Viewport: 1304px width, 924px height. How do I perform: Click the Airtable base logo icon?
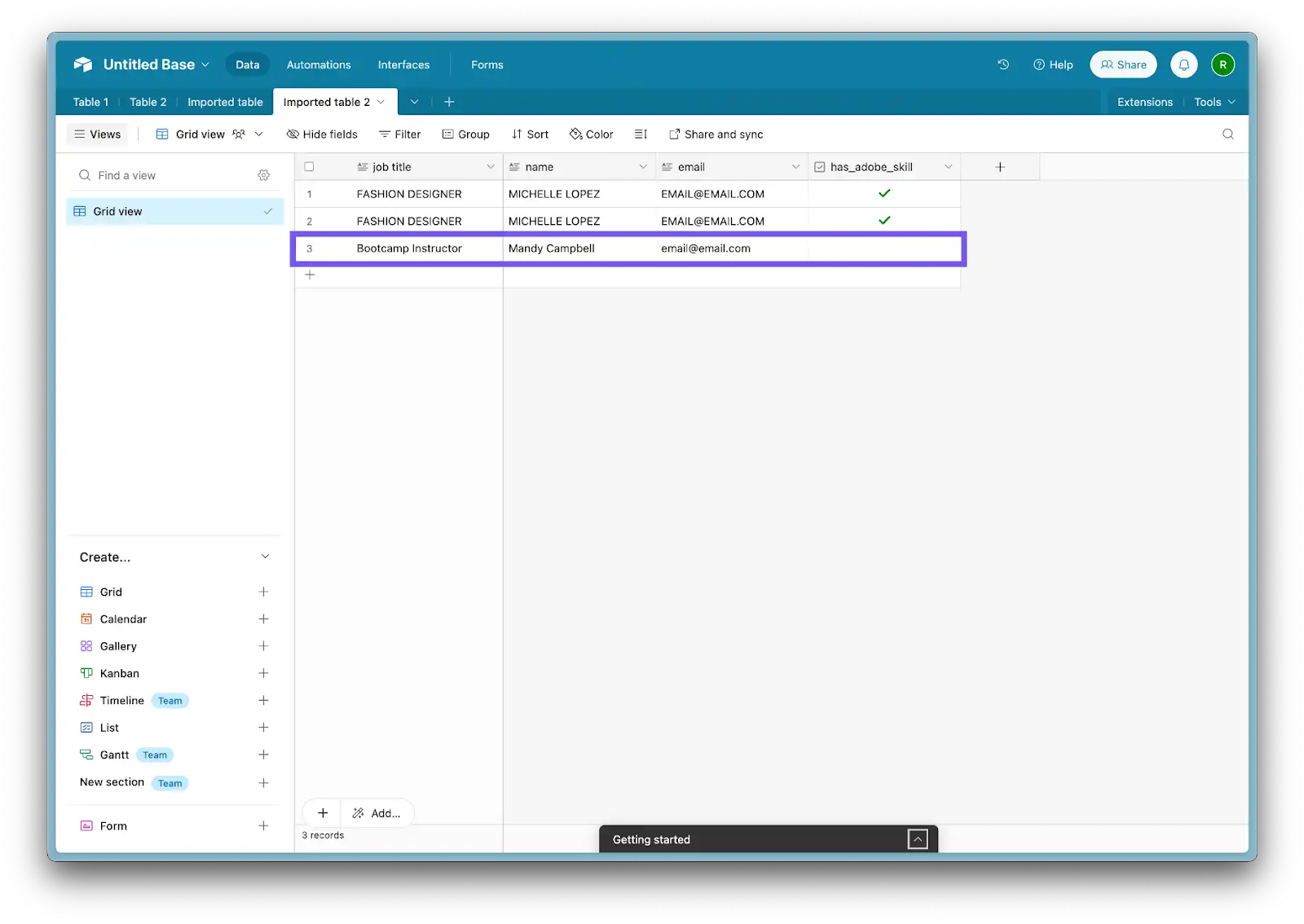83,64
